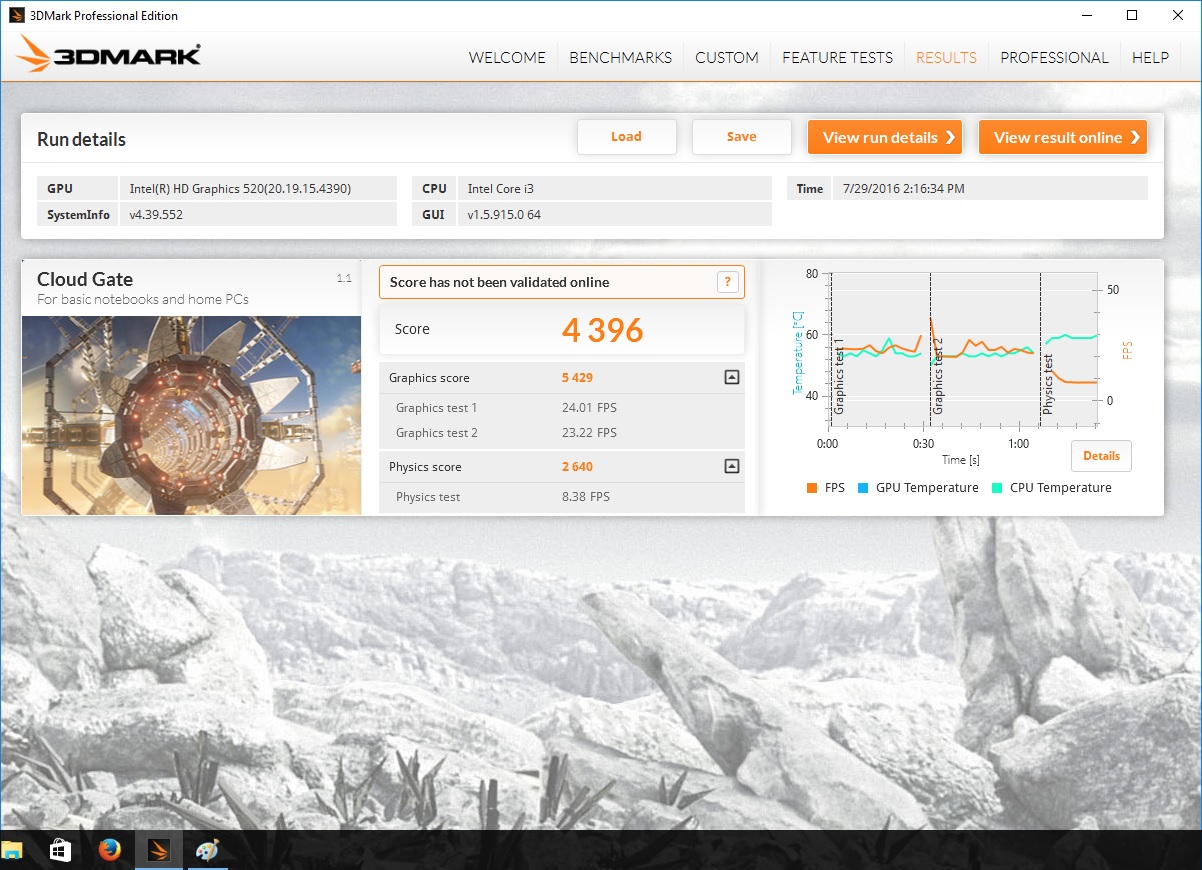Click the Cloud Gate preview thumbnail
Viewport: 1202px width, 870px height.
[x=191, y=414]
